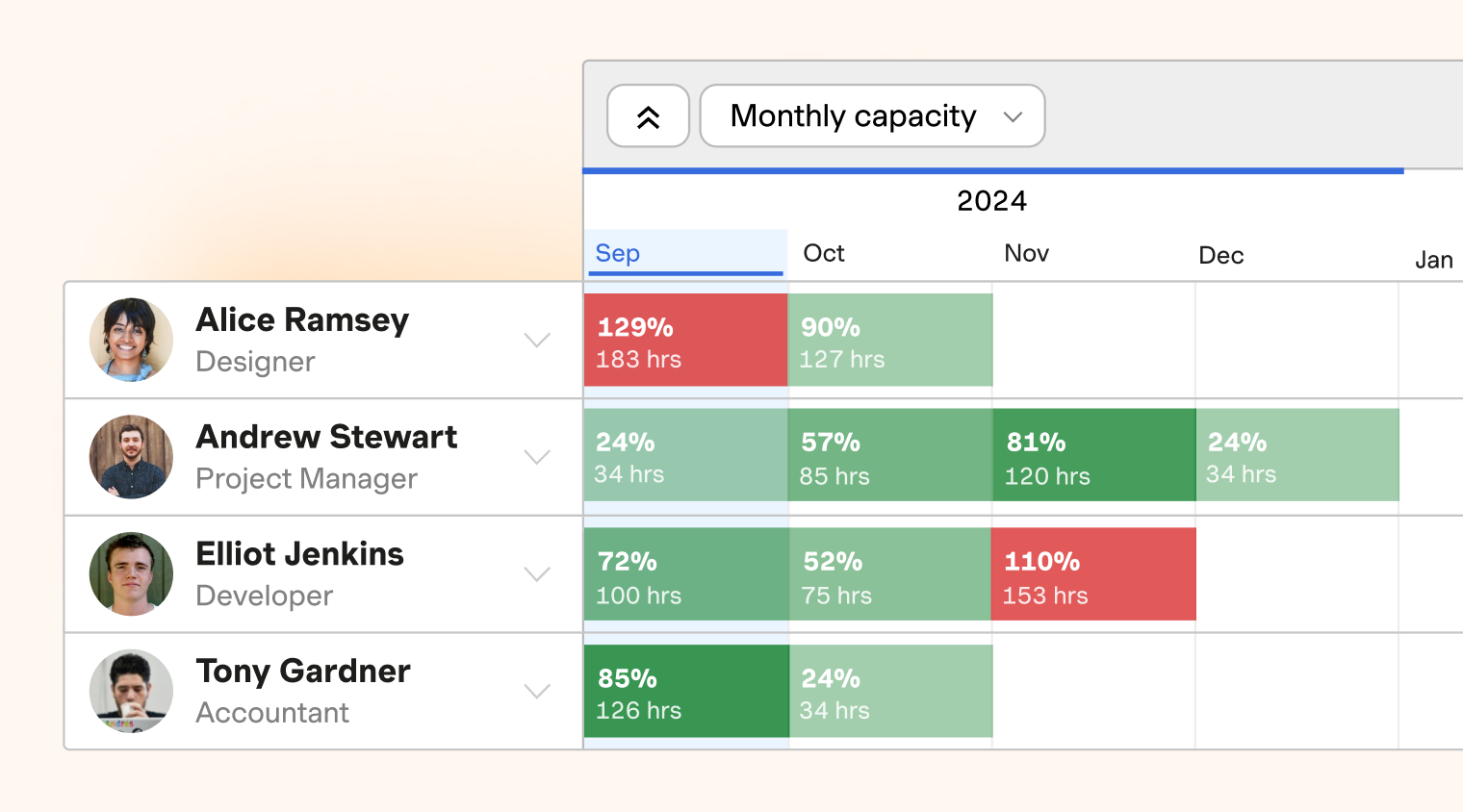Viewport: 1463px width, 812px height.
Task: Expand Alice Ramsey's row details
Action: pyautogui.click(x=537, y=340)
